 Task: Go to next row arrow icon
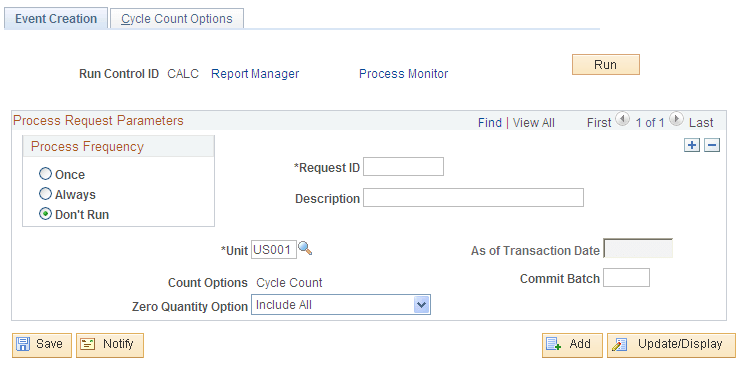point(676,119)
